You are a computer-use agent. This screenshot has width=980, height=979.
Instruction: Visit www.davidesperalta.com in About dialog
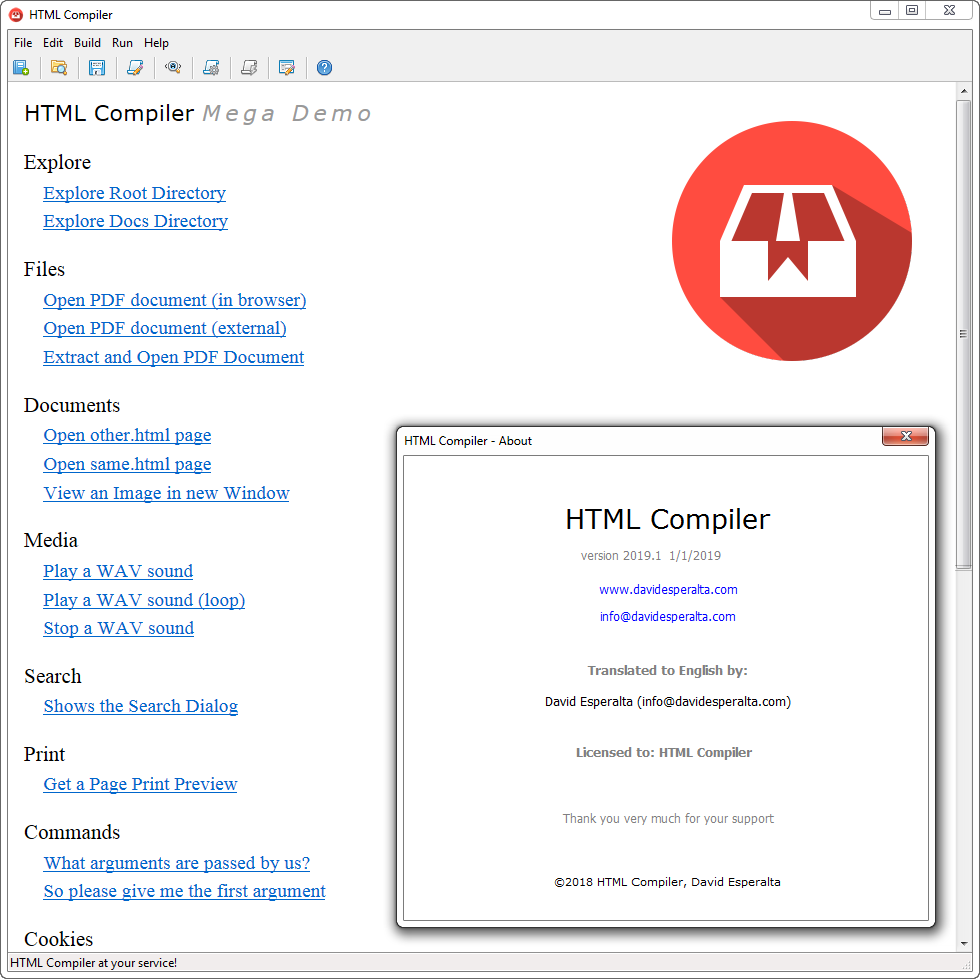click(668, 590)
